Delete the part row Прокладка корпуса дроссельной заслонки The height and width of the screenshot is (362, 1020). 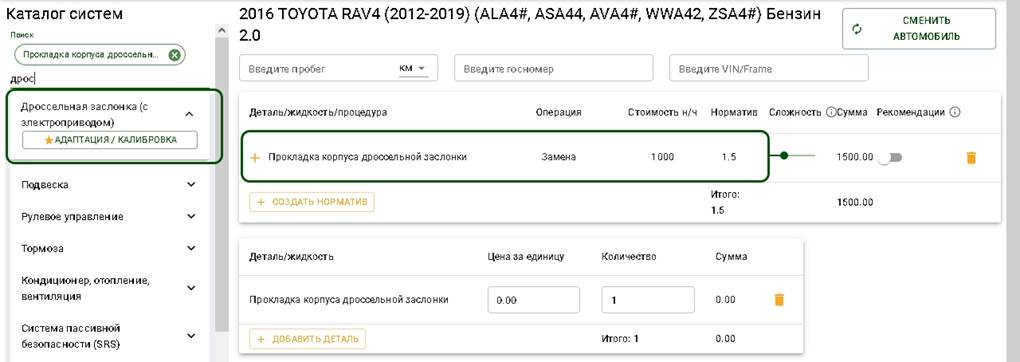click(x=779, y=299)
